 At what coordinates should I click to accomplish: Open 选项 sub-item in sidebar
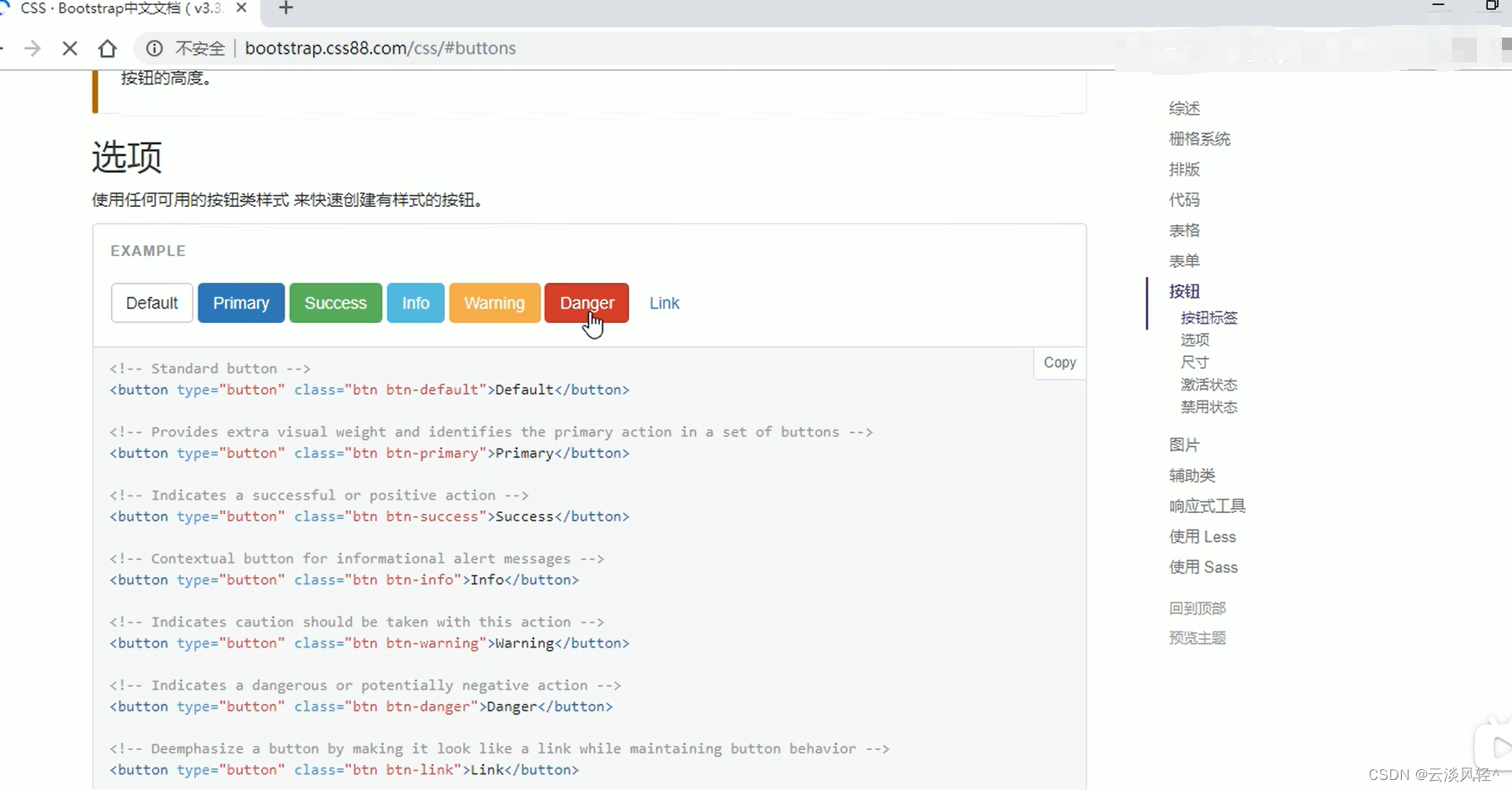pos(1195,340)
